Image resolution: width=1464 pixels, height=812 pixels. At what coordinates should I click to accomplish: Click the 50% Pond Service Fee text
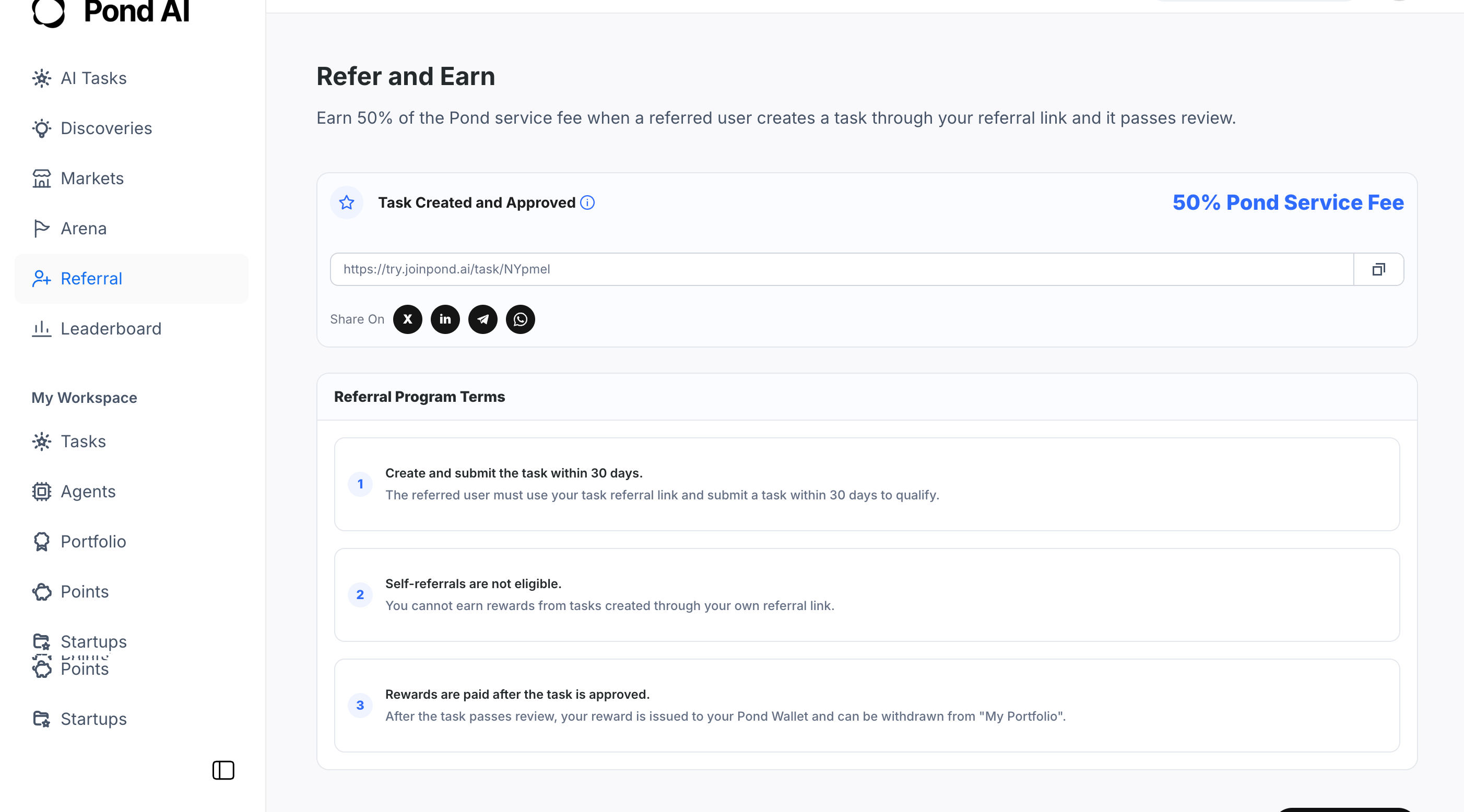coord(1288,203)
